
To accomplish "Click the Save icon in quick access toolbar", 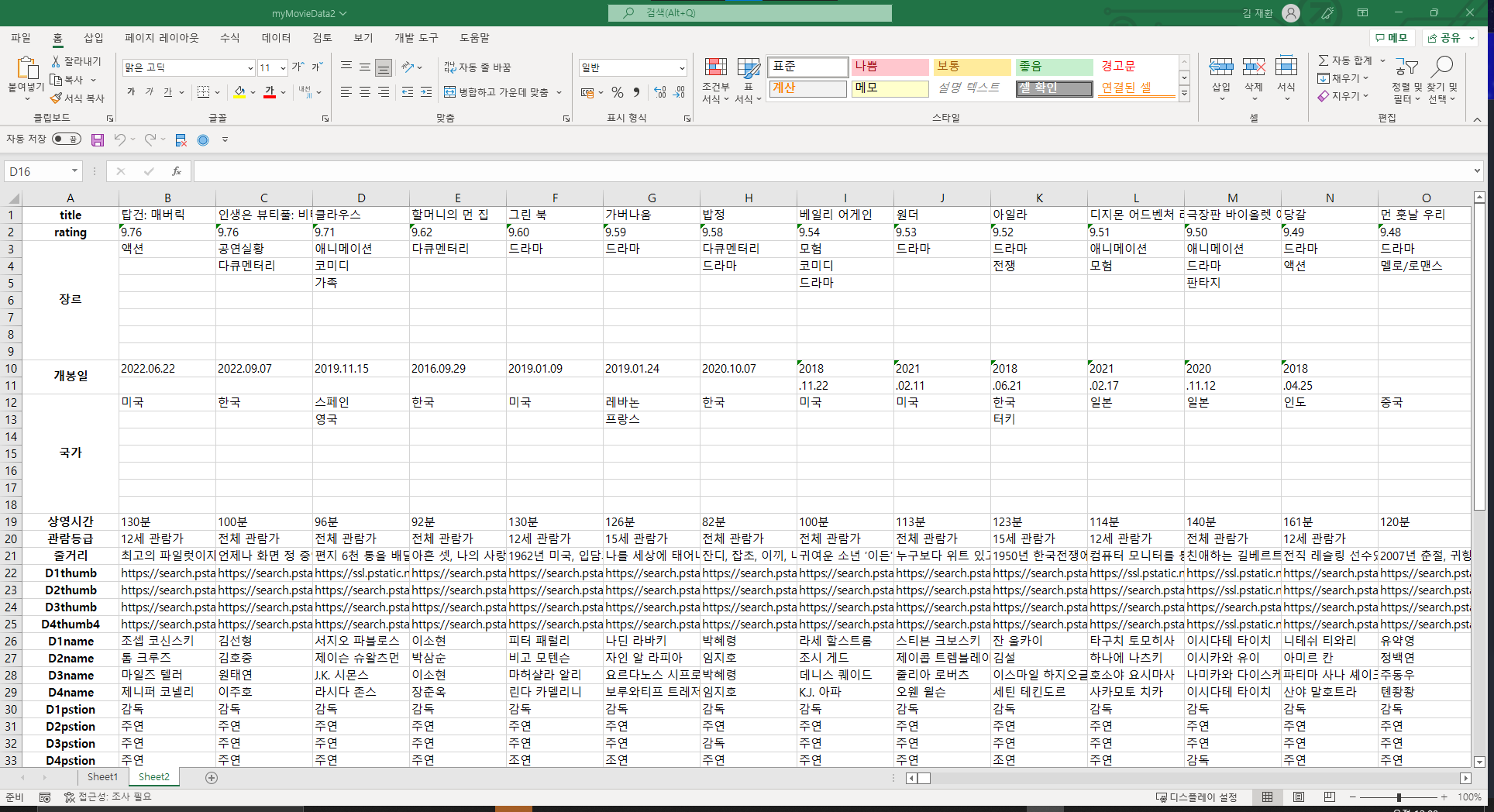I will point(98,140).
